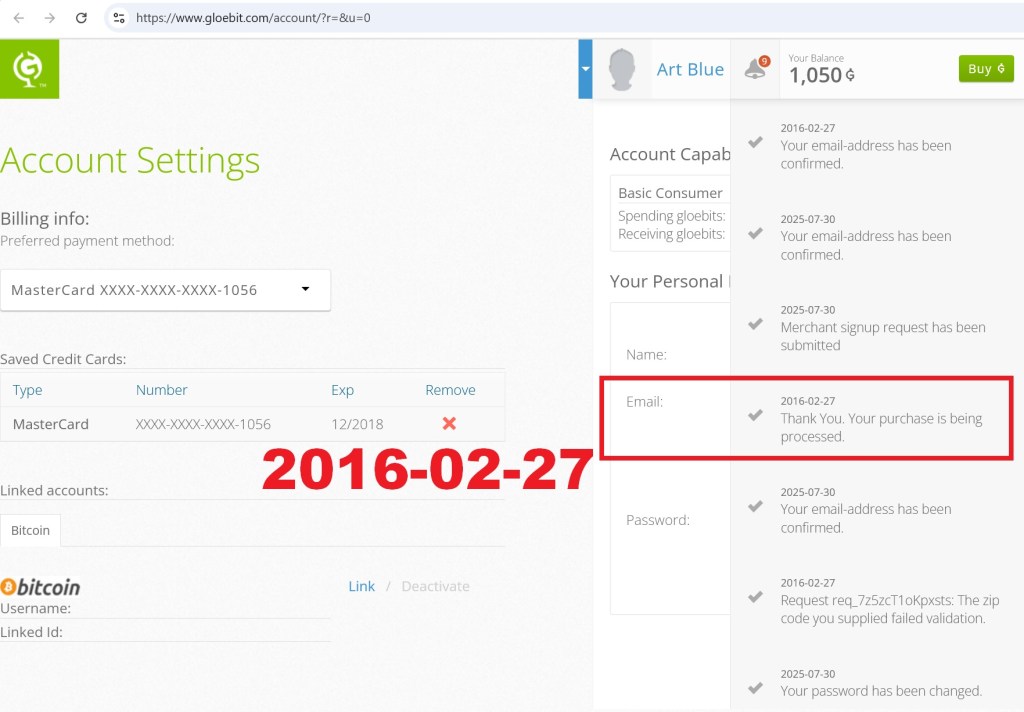The height and width of the screenshot is (712, 1024).
Task: Open the blue user menu dropdown arrow
Action: (x=585, y=69)
